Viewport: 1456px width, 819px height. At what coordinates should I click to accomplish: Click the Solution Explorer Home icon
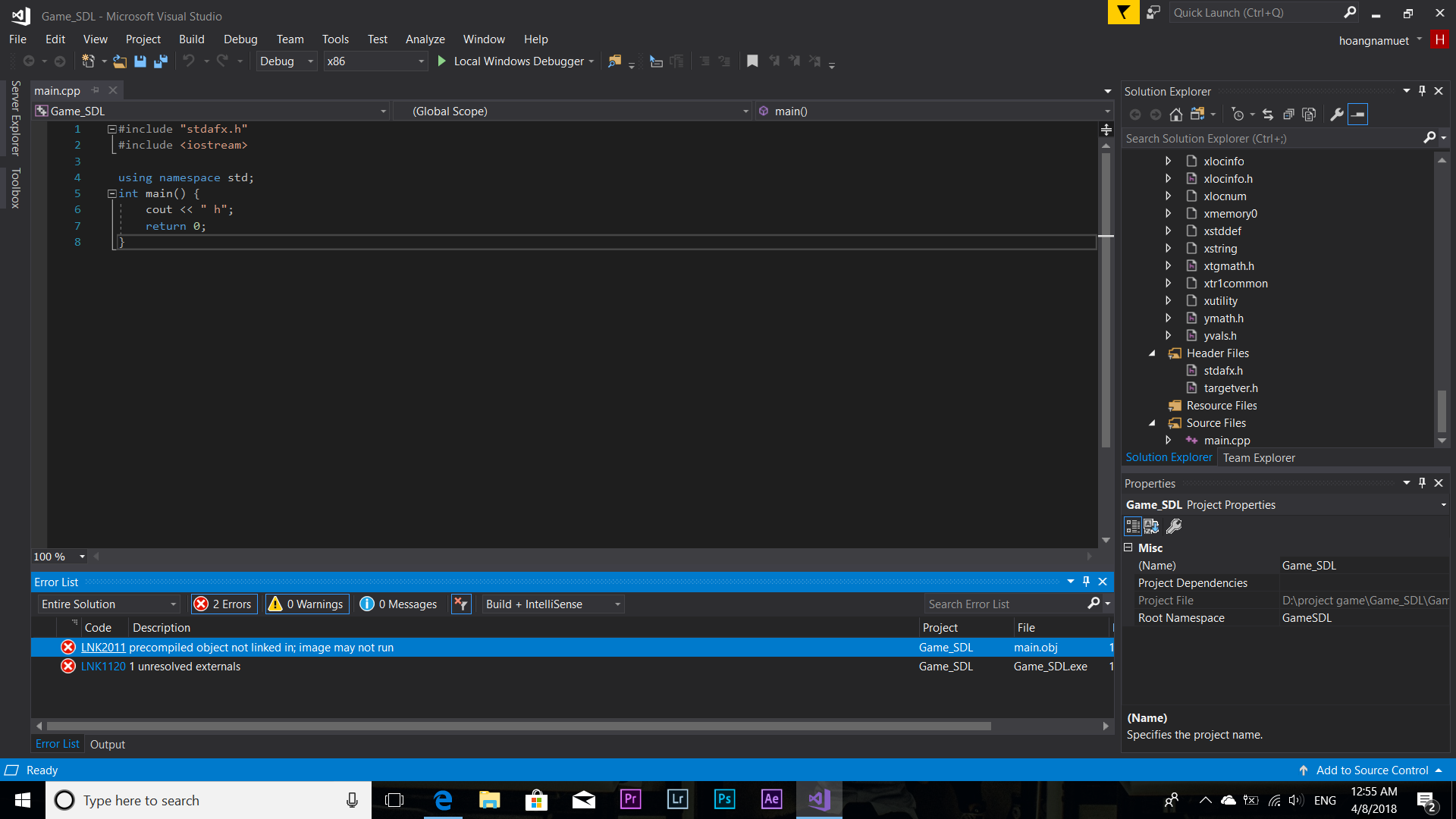[1175, 115]
